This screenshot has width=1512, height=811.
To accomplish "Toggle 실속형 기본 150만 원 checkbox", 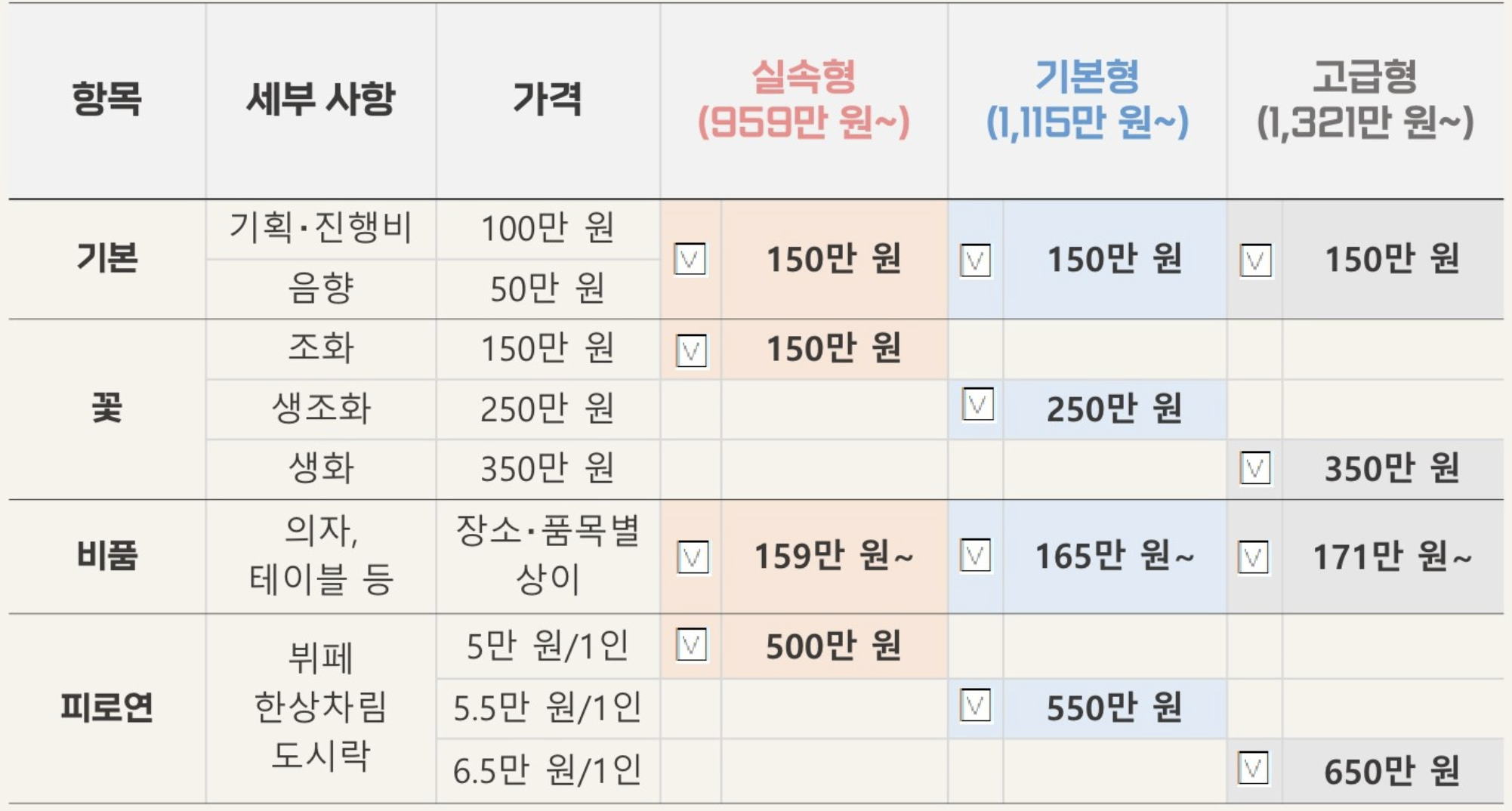I will click(x=690, y=260).
